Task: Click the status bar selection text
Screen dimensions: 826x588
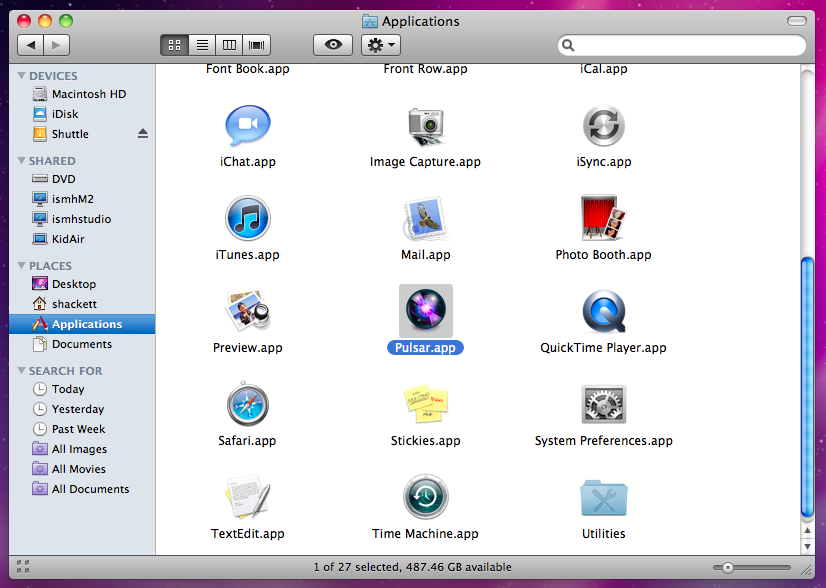Action: (412, 567)
